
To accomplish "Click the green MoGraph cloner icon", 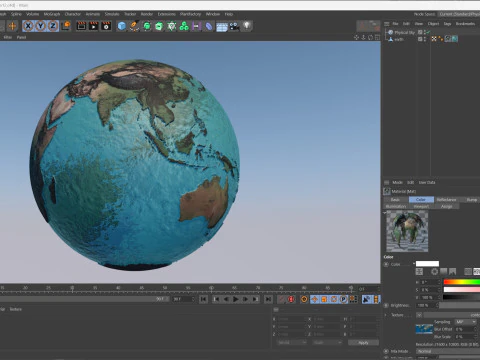I will click(x=184, y=26).
